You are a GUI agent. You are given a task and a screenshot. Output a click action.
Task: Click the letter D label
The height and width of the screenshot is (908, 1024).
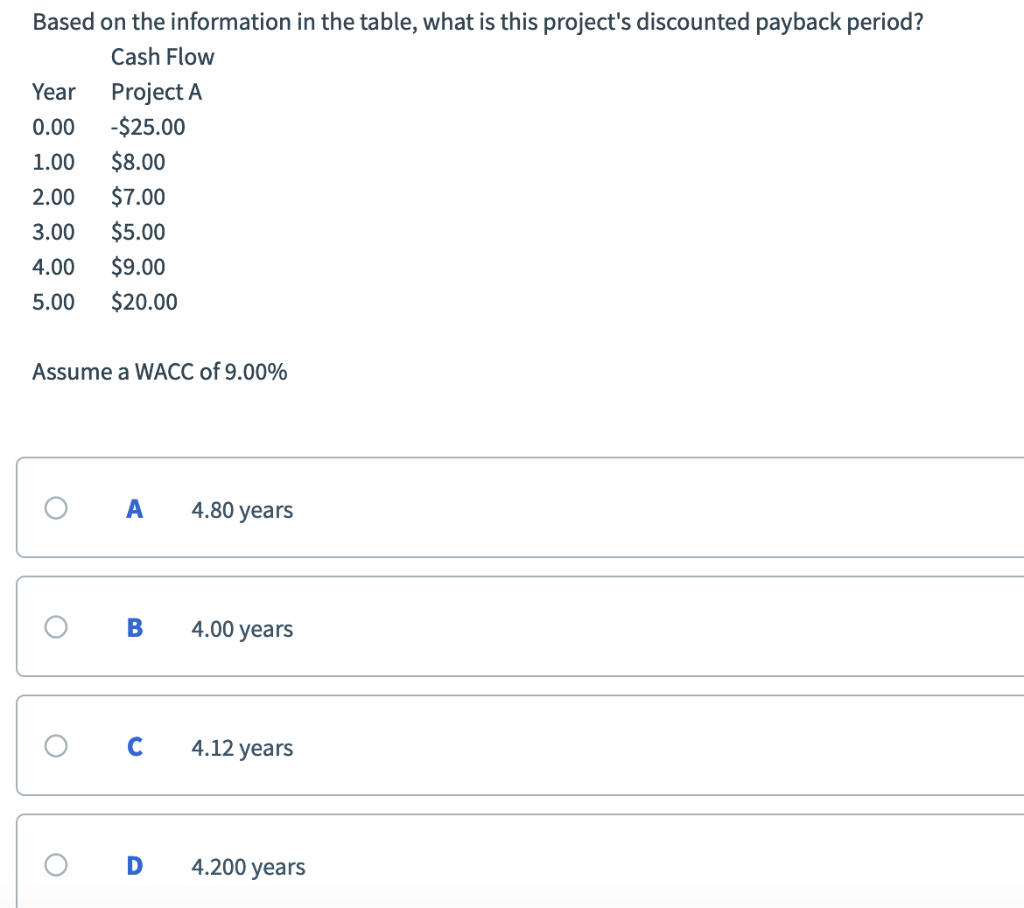(134, 864)
